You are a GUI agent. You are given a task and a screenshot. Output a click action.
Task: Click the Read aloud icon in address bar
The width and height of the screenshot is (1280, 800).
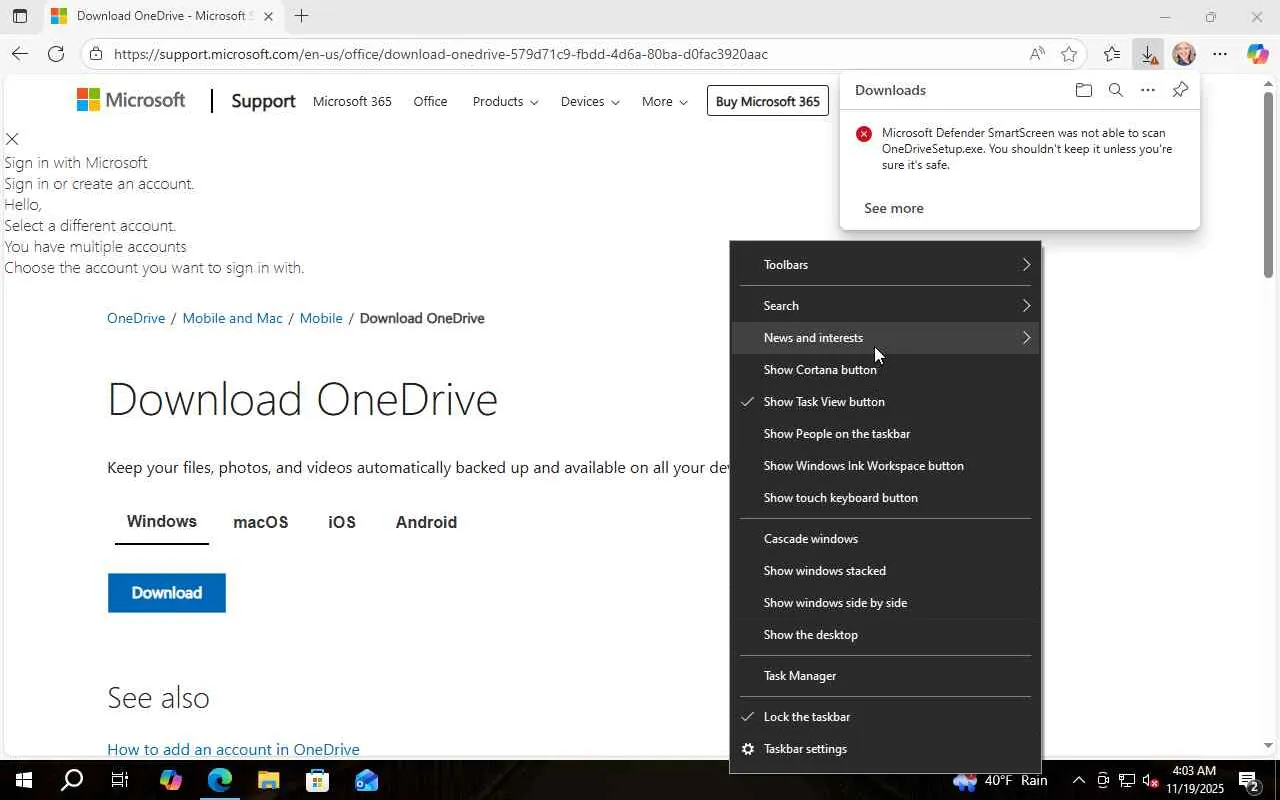tap(1037, 54)
